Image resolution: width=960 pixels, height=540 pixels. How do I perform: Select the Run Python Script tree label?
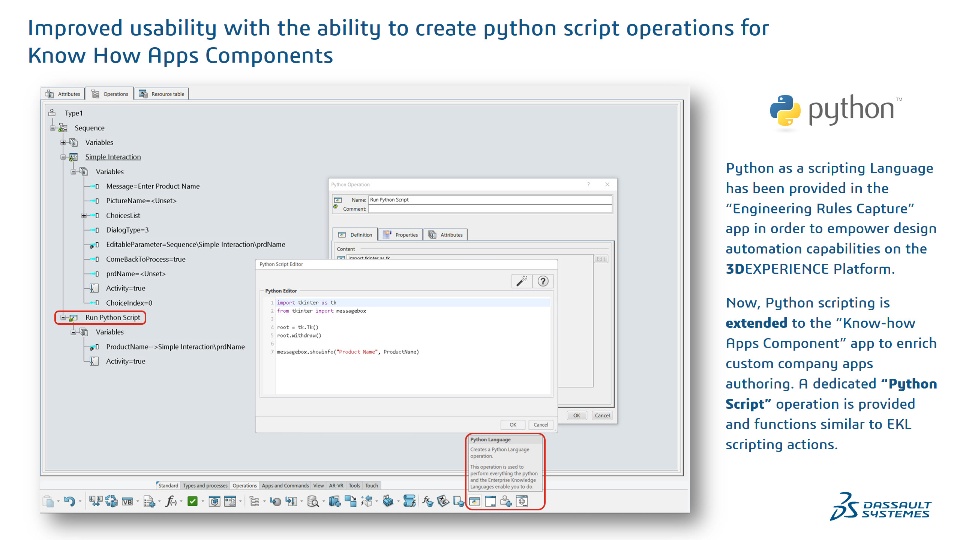pyautogui.click(x=113, y=318)
